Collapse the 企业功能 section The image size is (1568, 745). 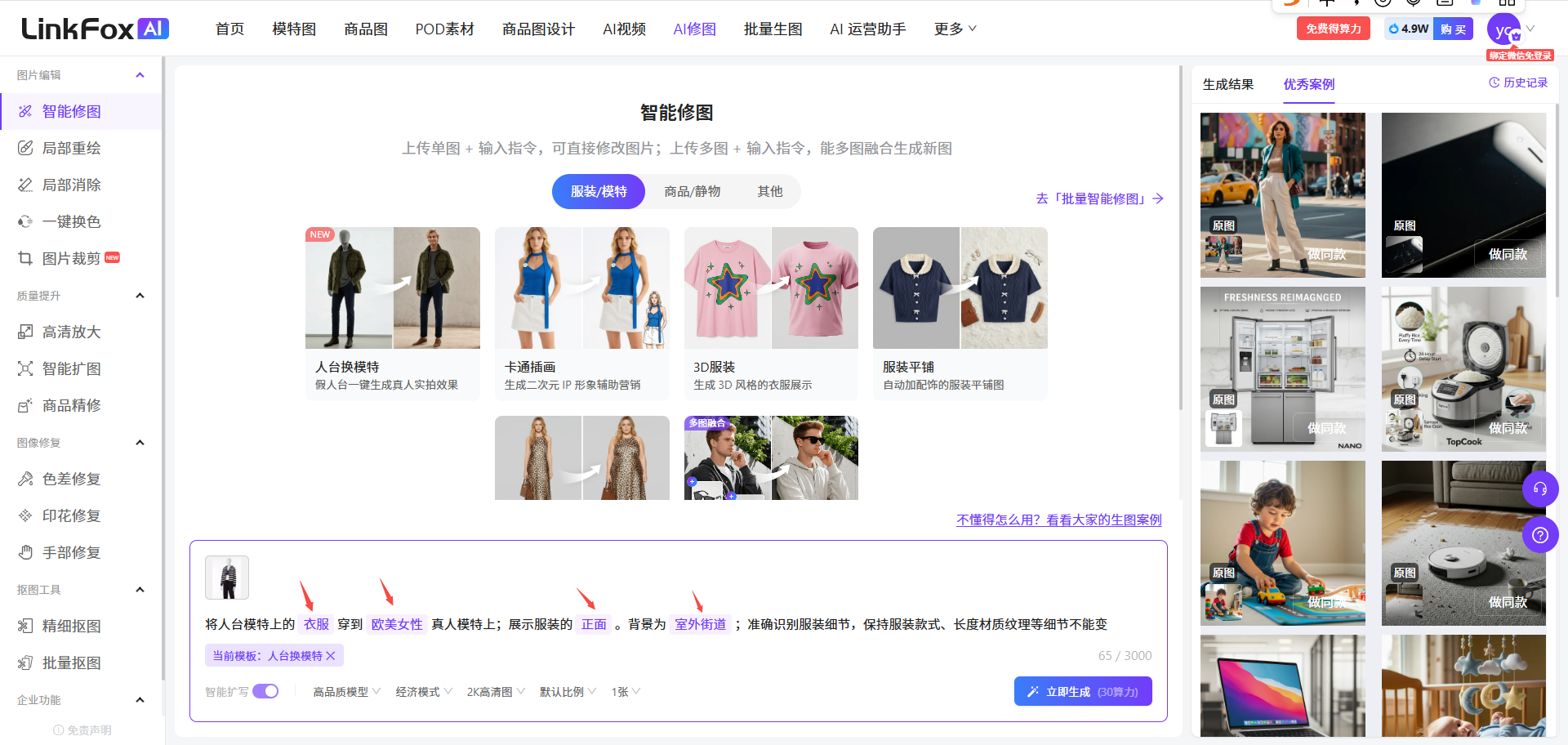click(140, 700)
